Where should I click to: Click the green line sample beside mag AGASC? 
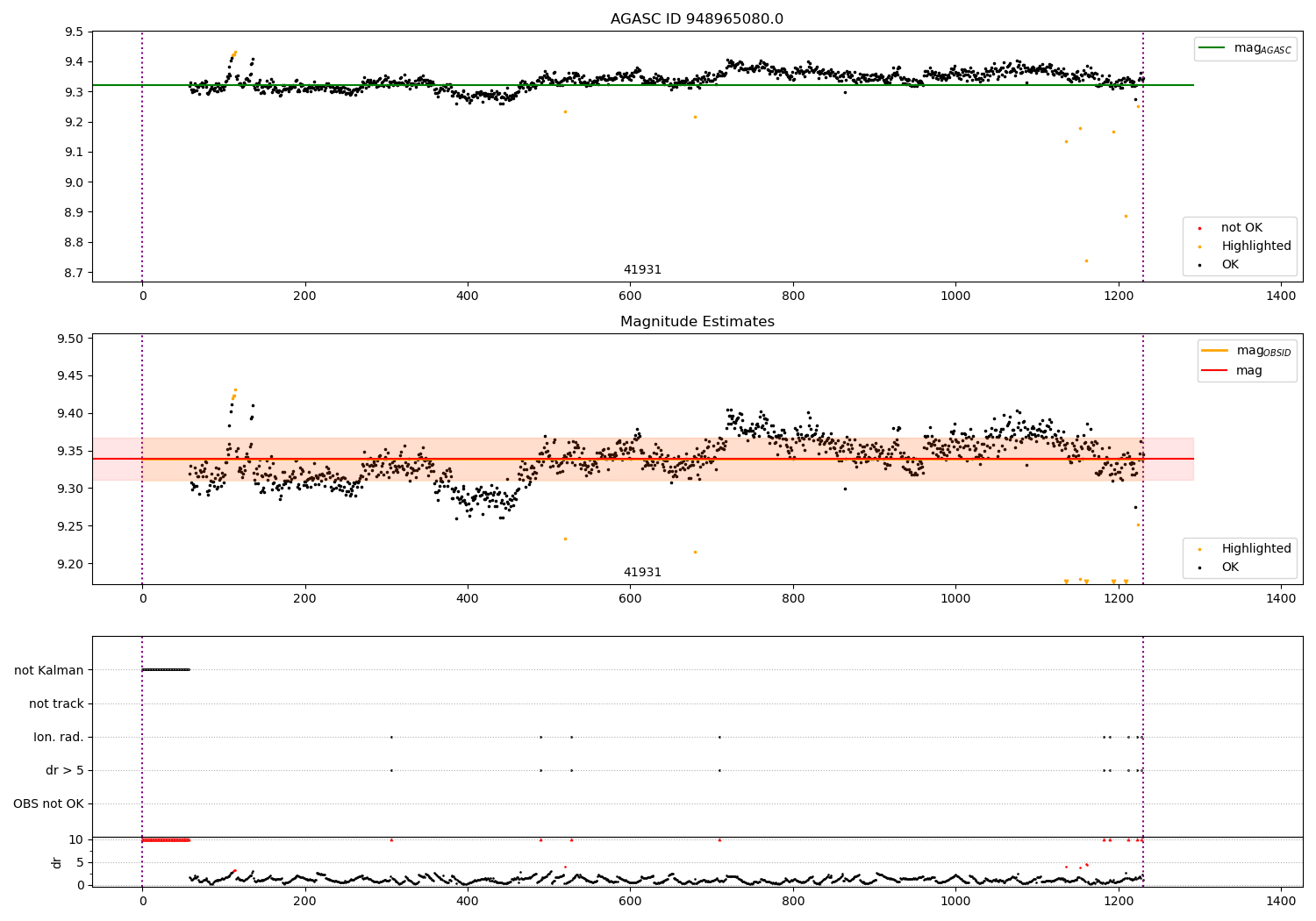point(1213,48)
